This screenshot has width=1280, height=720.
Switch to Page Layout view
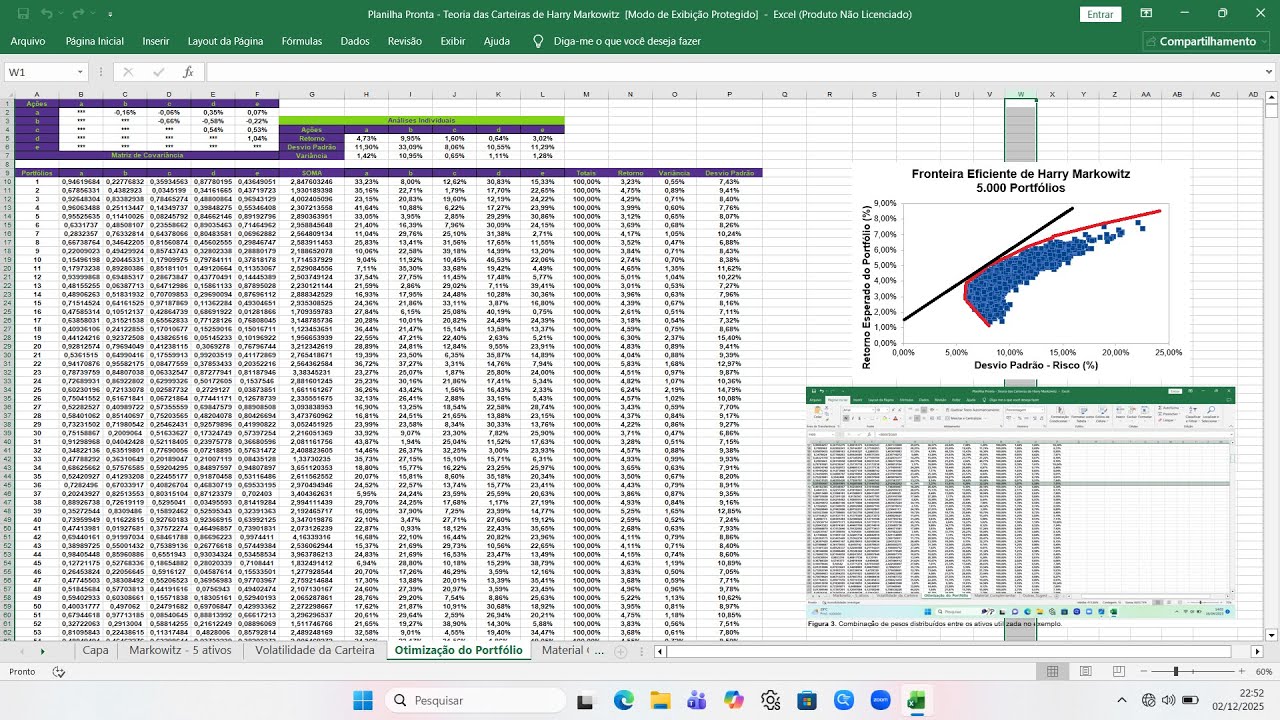pyautogui.click(x=1086, y=672)
